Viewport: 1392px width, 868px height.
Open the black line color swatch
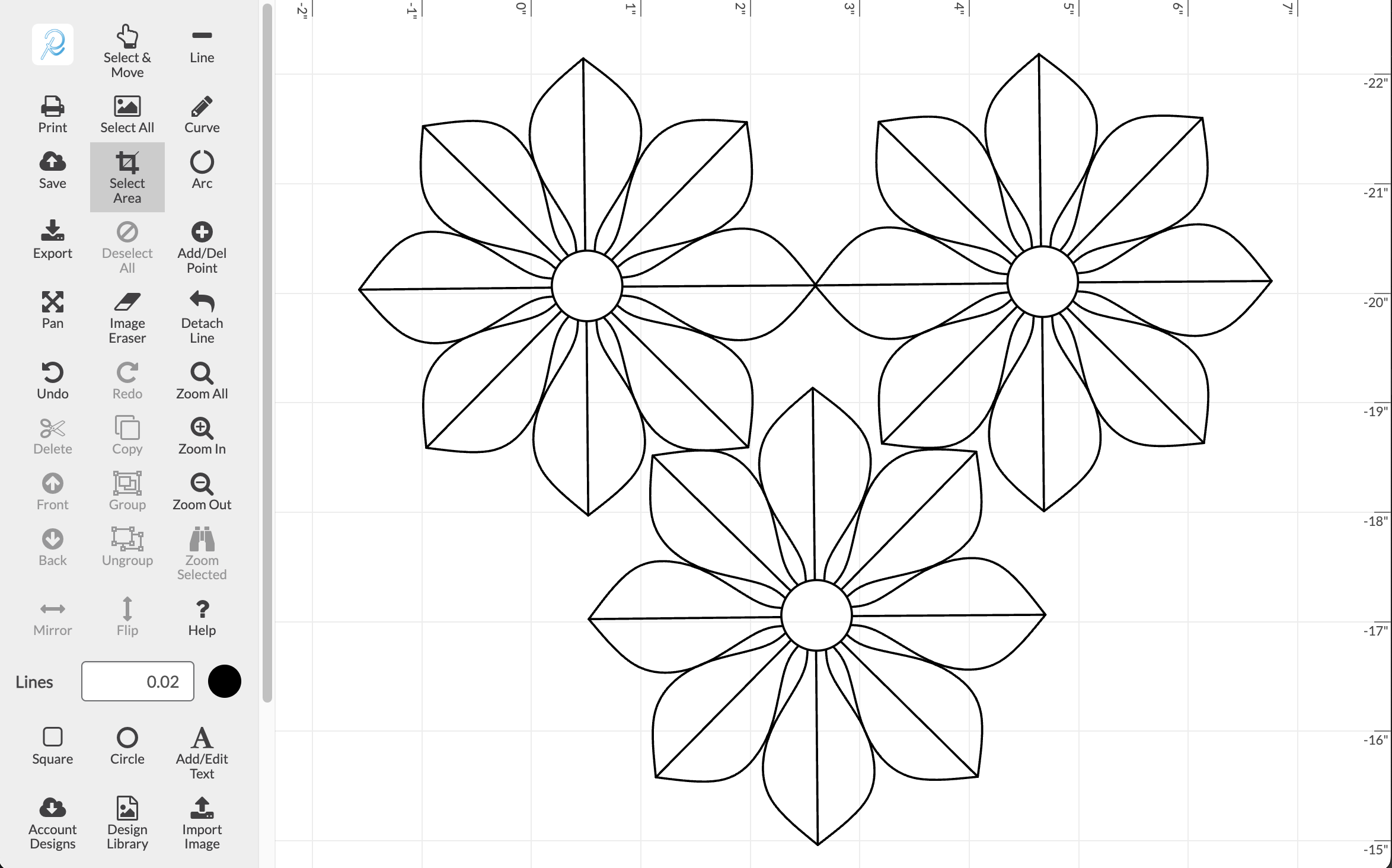point(224,681)
